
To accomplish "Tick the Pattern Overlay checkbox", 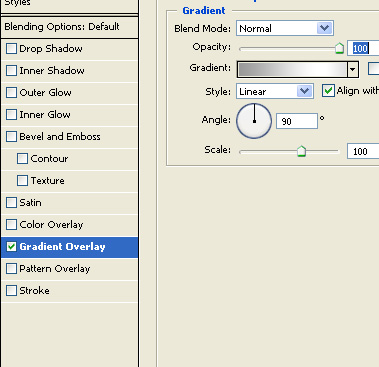I will coord(11,269).
